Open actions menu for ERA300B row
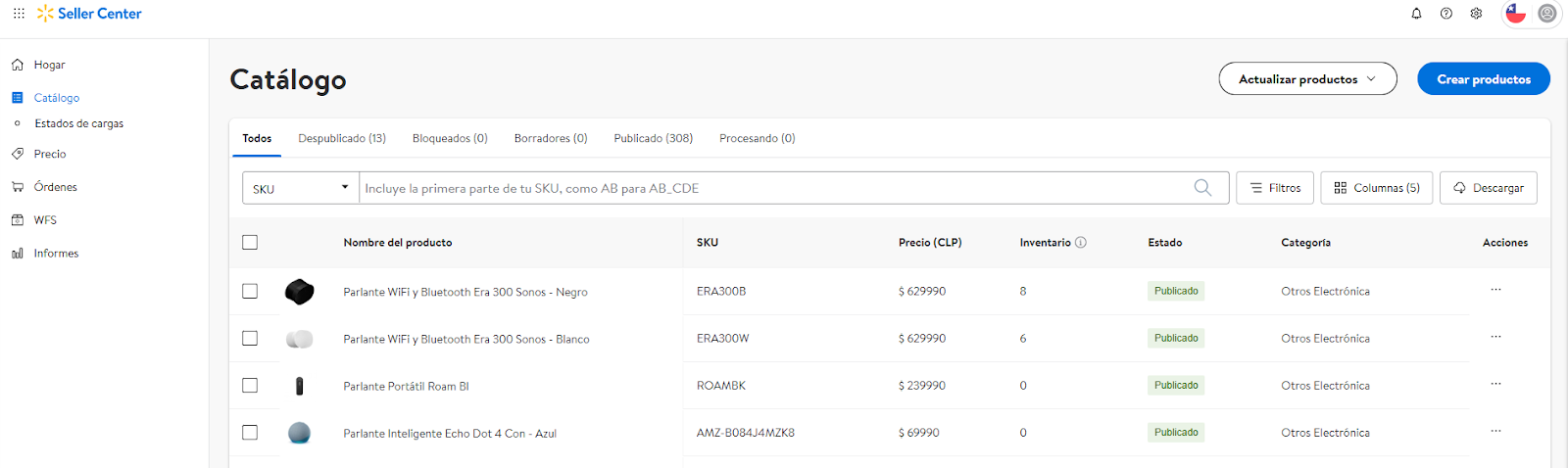Screen dimensions: 1568x468 pos(1496,290)
